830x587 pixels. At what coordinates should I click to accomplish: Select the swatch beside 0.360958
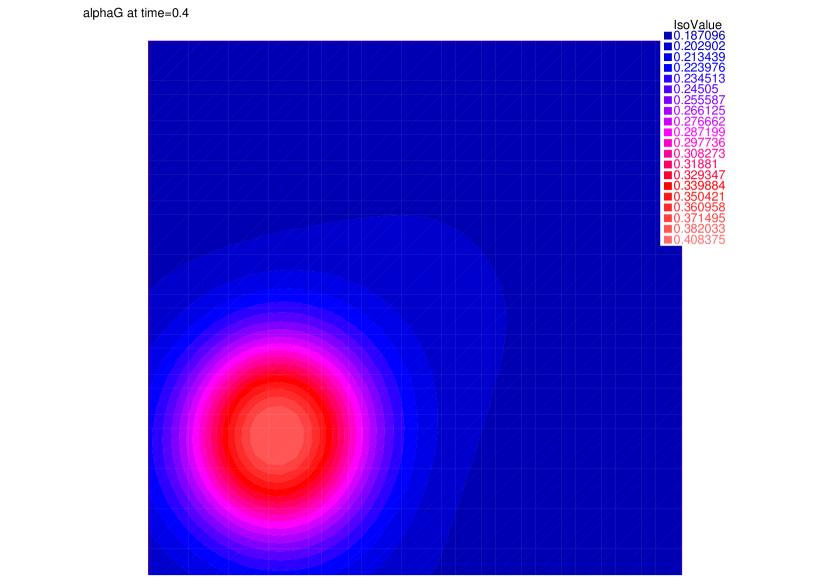click(668, 207)
